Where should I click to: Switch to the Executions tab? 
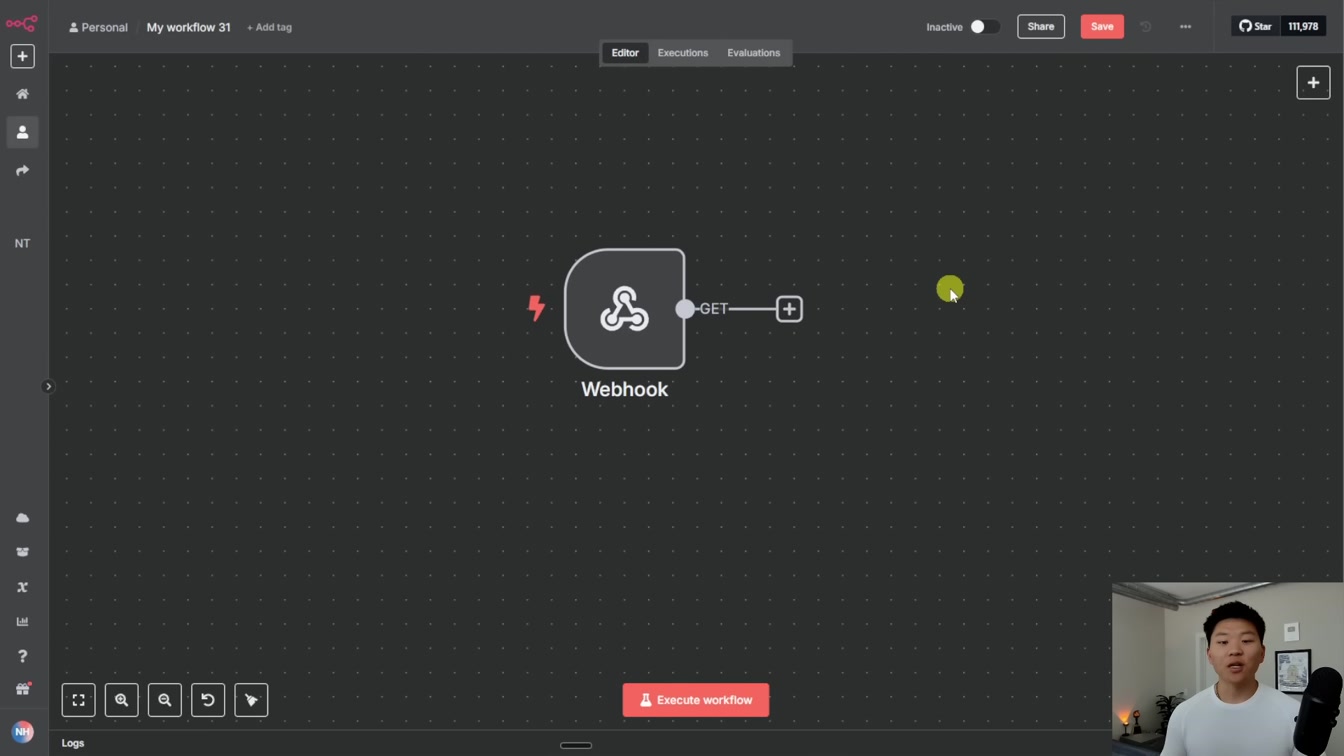683,53
